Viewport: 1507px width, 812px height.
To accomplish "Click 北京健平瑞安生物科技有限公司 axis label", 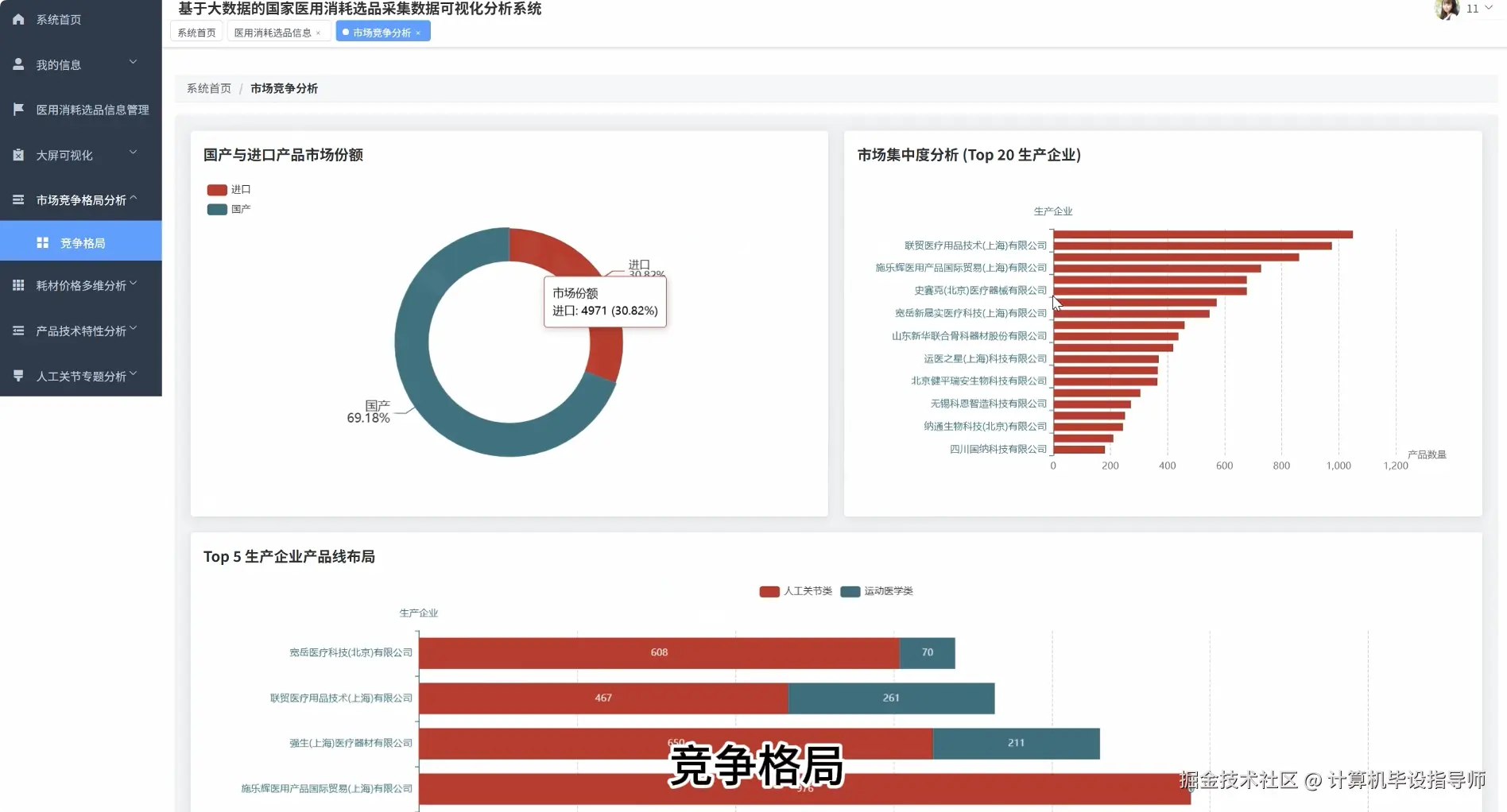I will (978, 381).
